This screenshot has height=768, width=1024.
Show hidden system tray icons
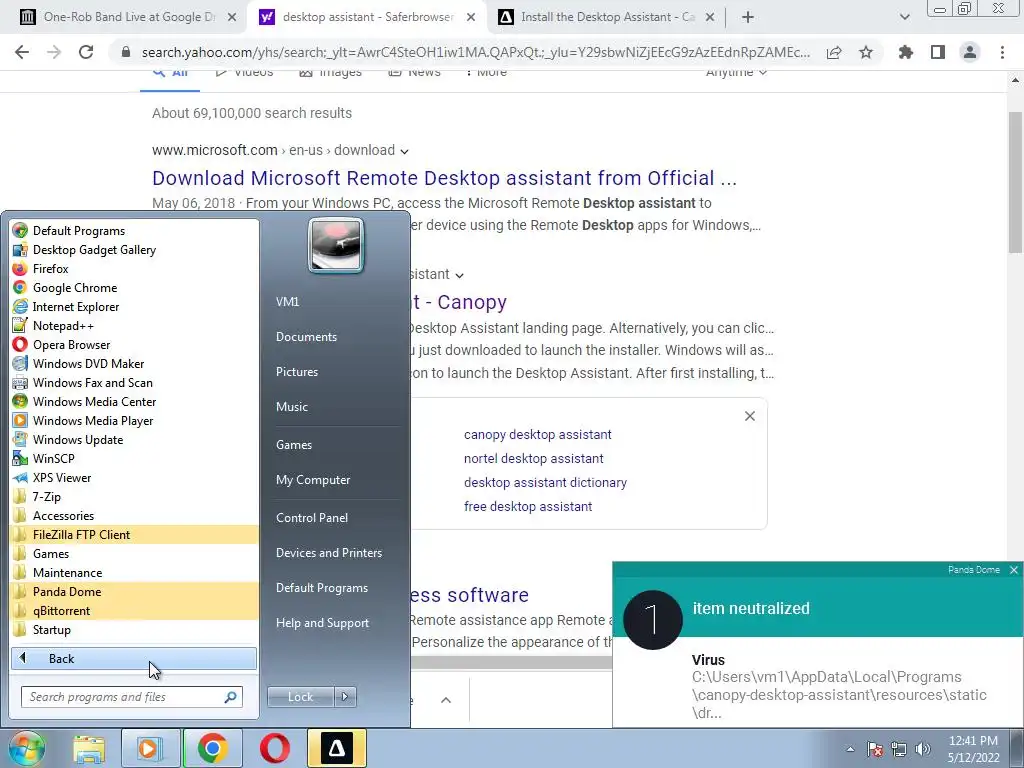click(x=850, y=749)
